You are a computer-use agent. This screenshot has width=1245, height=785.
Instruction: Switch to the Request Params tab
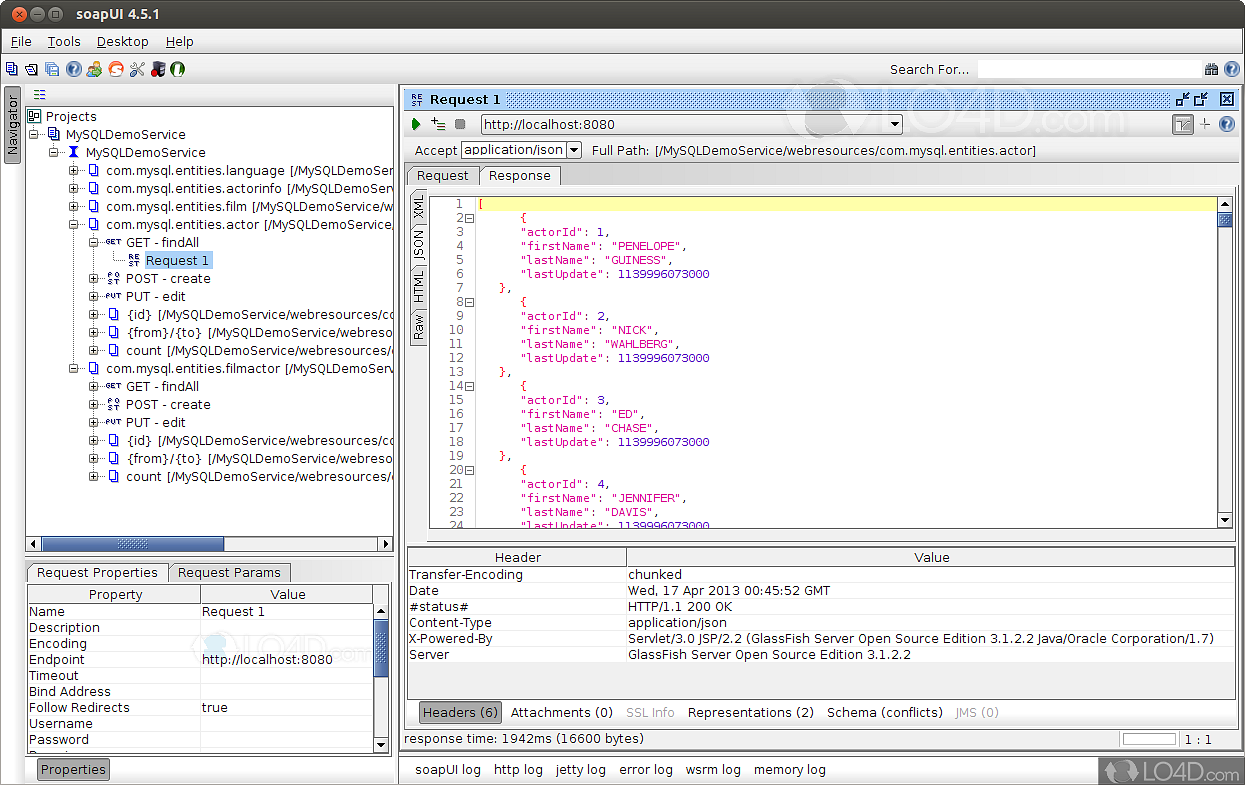(229, 572)
